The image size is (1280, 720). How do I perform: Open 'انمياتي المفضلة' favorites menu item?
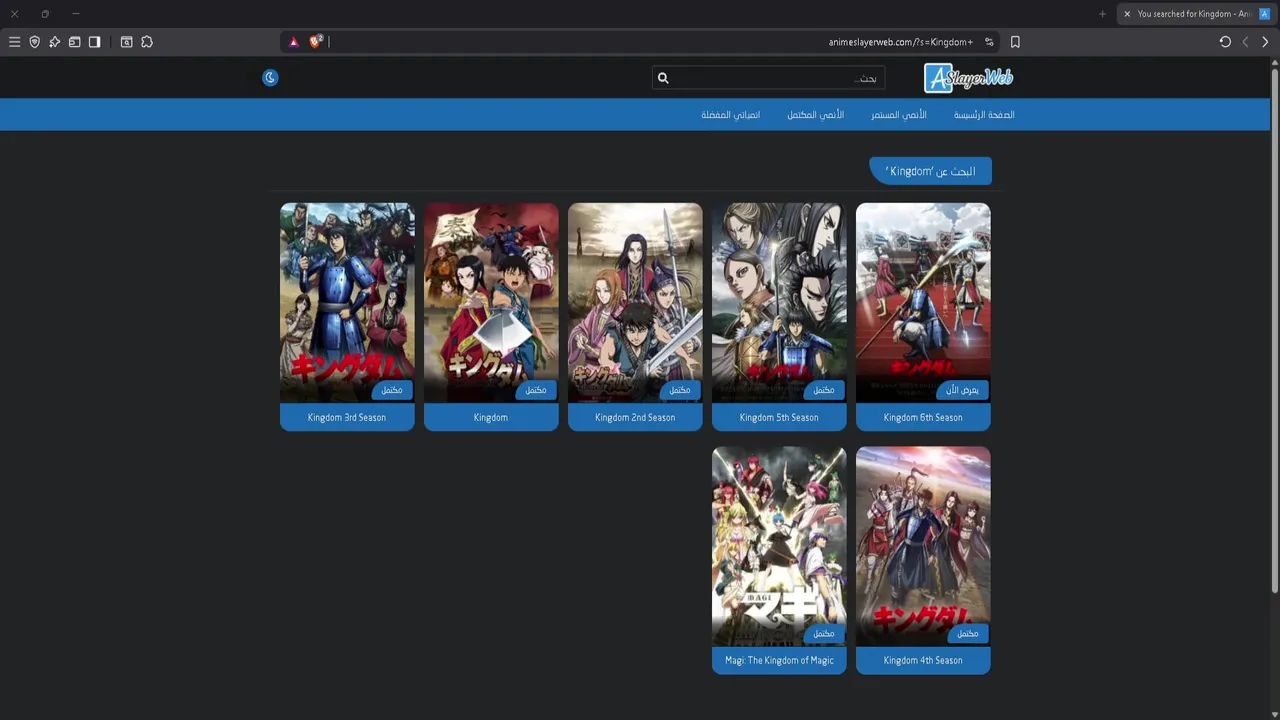pyautogui.click(x=730, y=115)
